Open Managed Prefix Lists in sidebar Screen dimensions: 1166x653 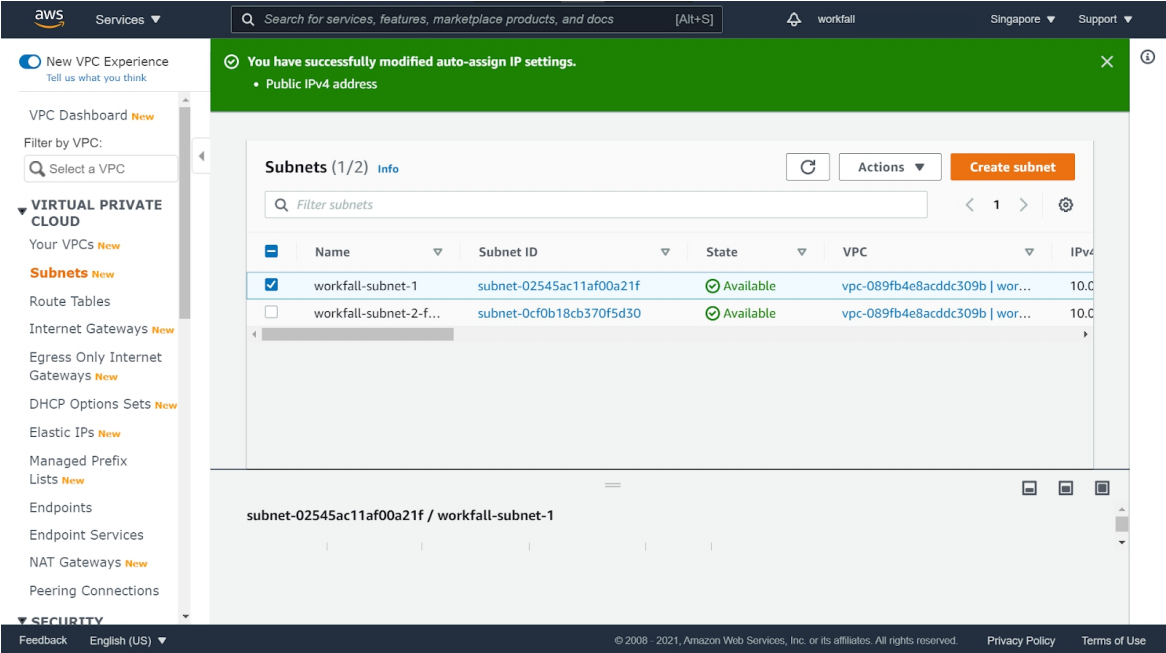coord(78,470)
